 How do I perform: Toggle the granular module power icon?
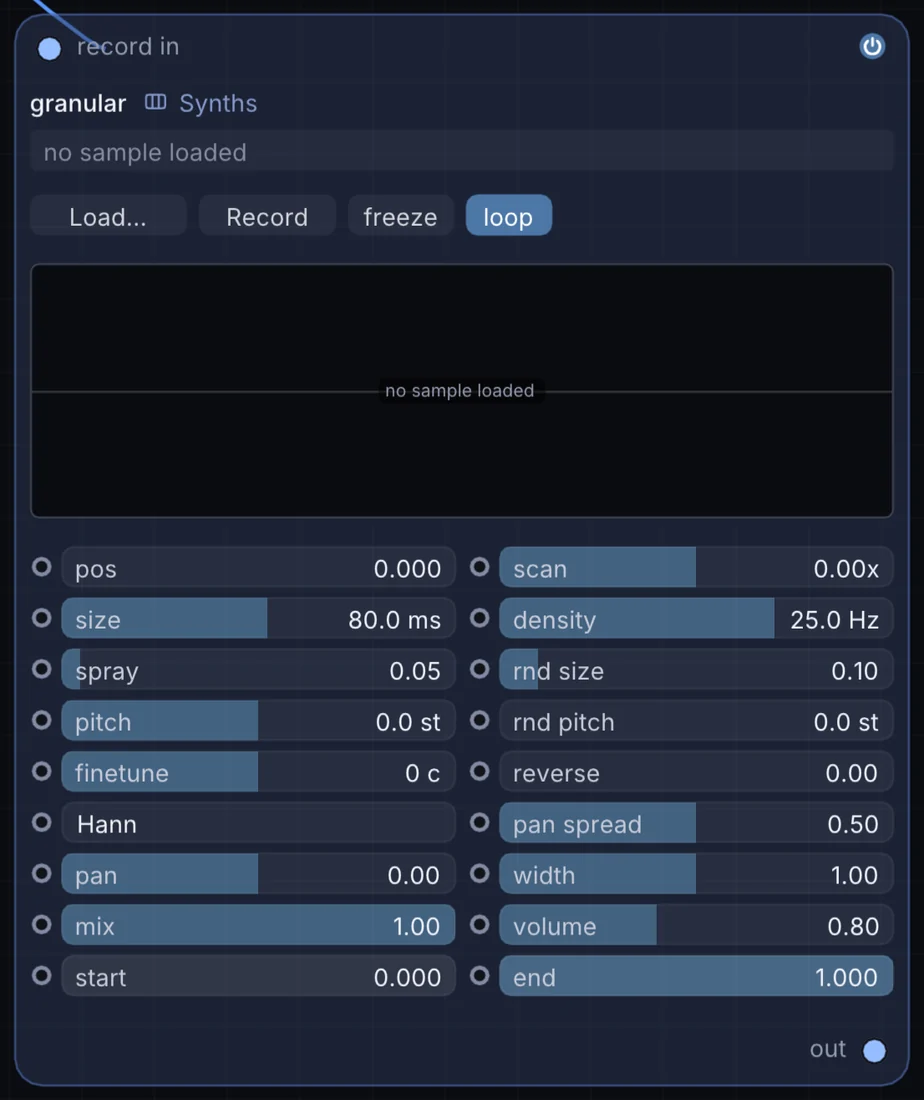[x=871, y=46]
